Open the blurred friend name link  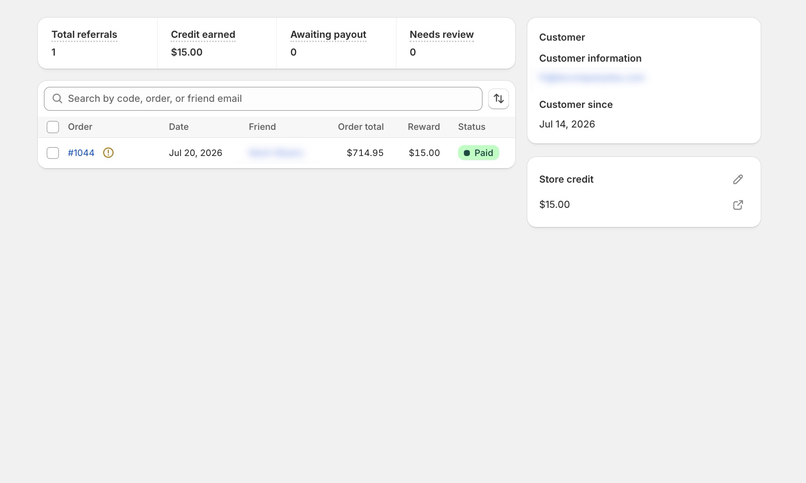(x=276, y=153)
